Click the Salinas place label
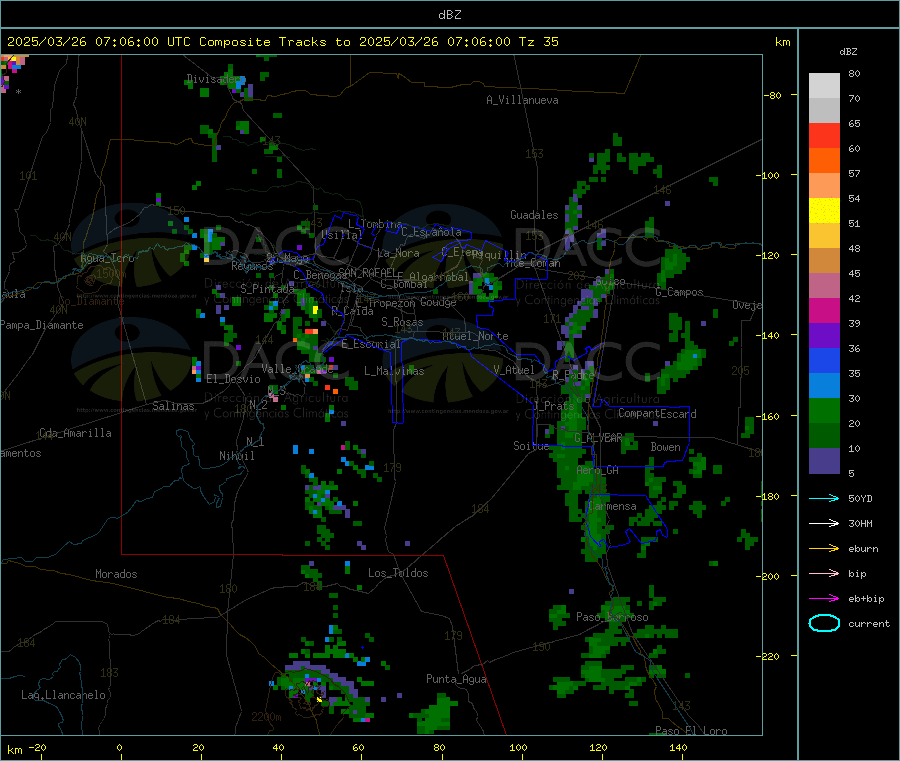900x761 pixels. (173, 406)
